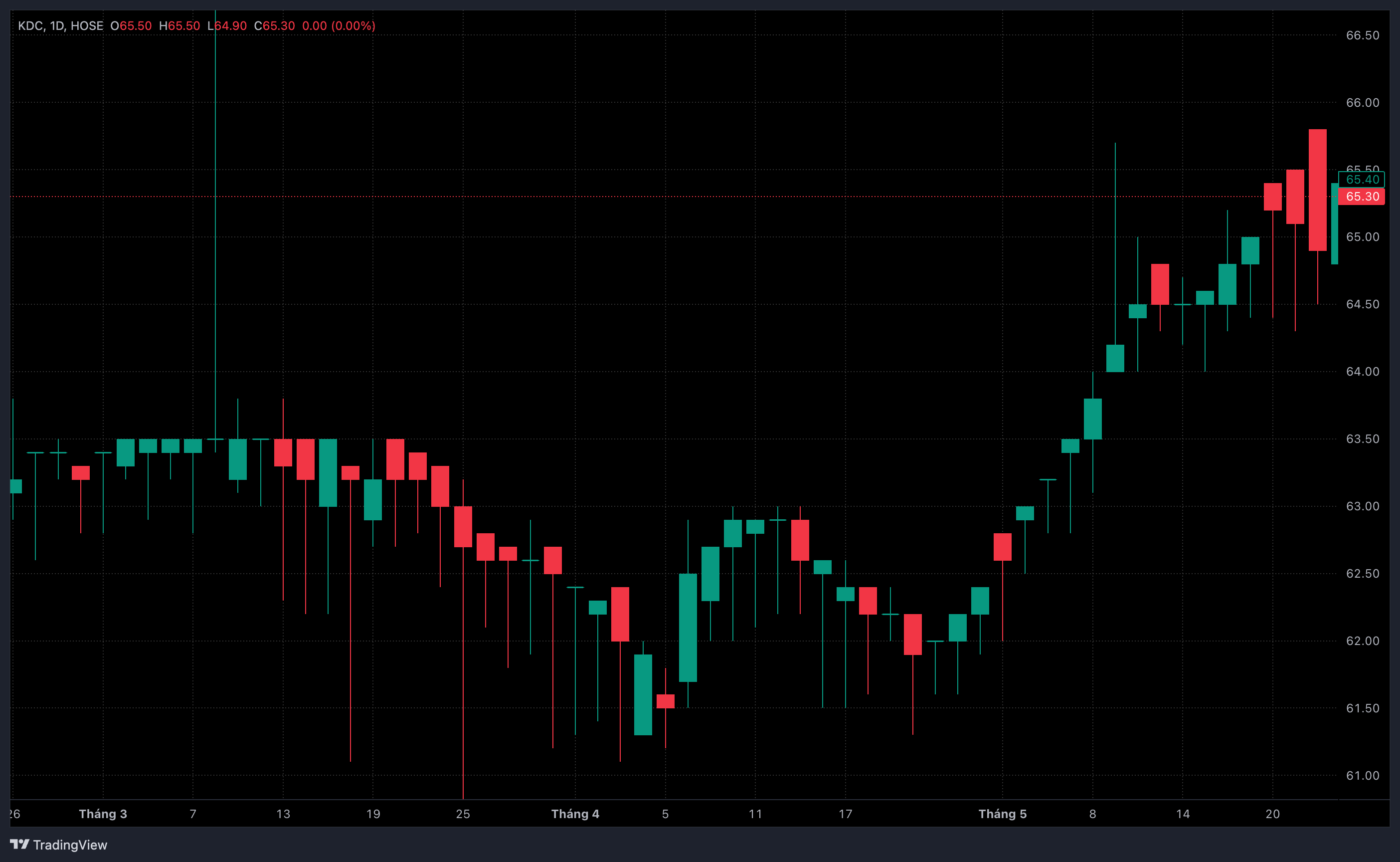
Task: Click the red 65.30 price label
Action: 1362,197
